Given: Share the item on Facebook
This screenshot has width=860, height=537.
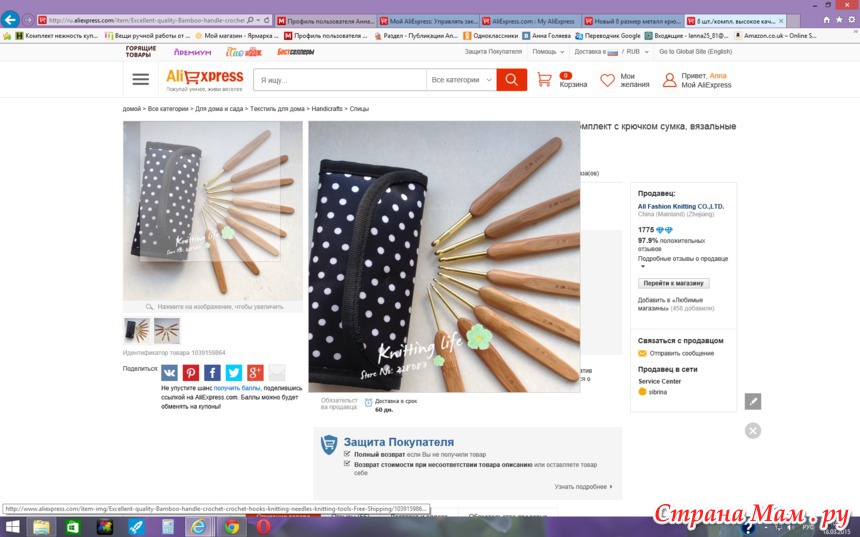Looking at the screenshot, I should click(x=212, y=372).
